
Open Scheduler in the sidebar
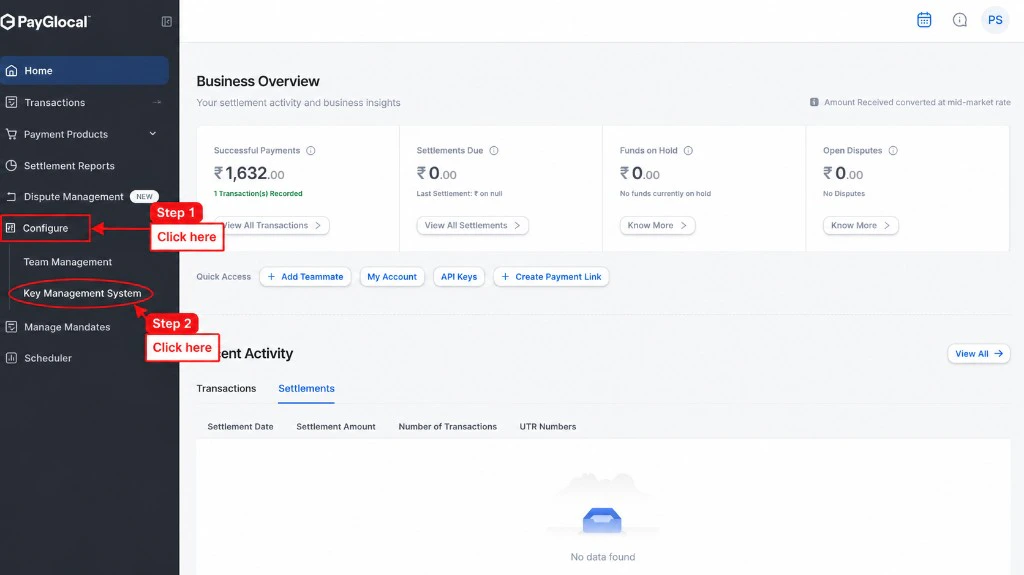(48, 358)
